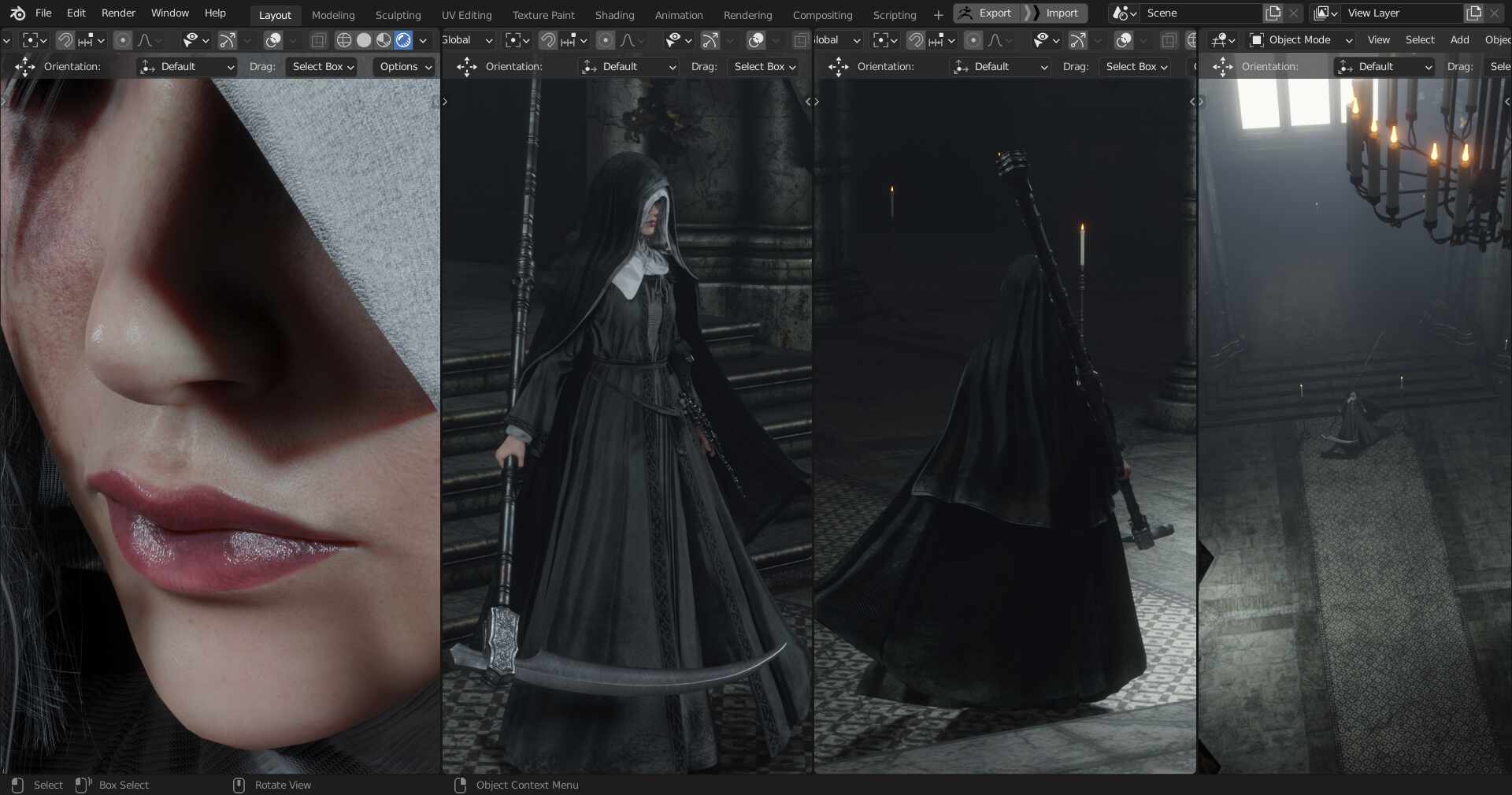Screen dimensions: 1512x795
Task: Open the Render menu
Action: 118,13
